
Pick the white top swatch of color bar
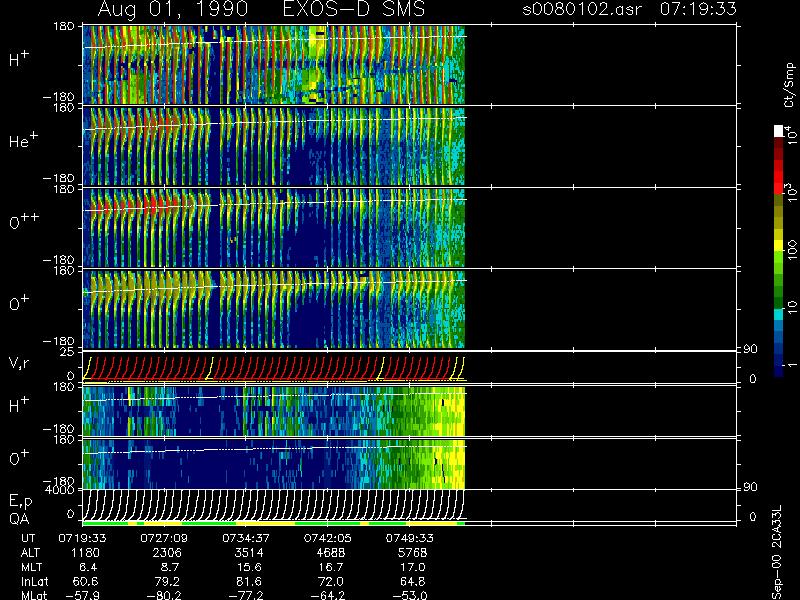[779, 131]
